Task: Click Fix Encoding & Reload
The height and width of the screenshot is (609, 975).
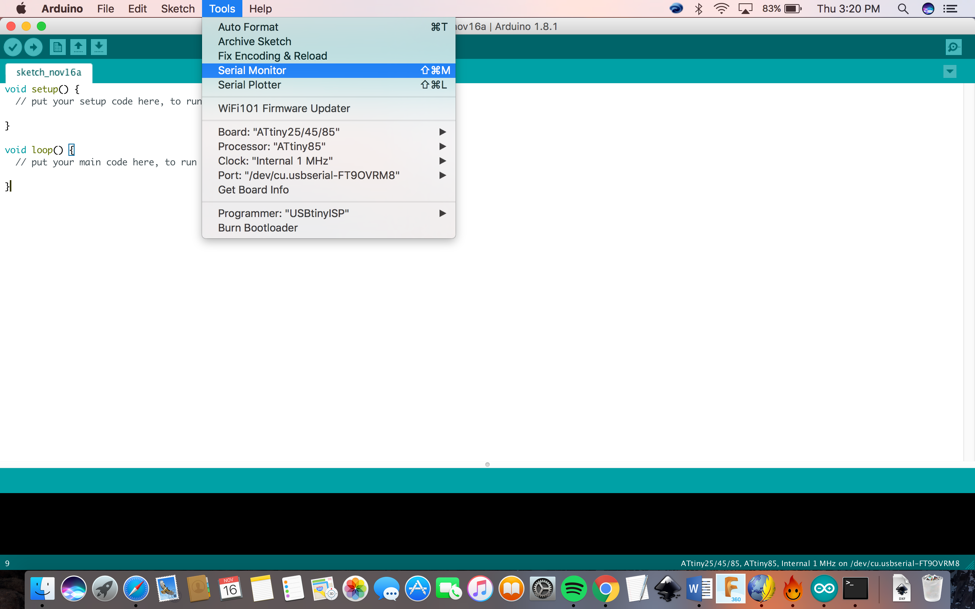Action: click(328, 56)
